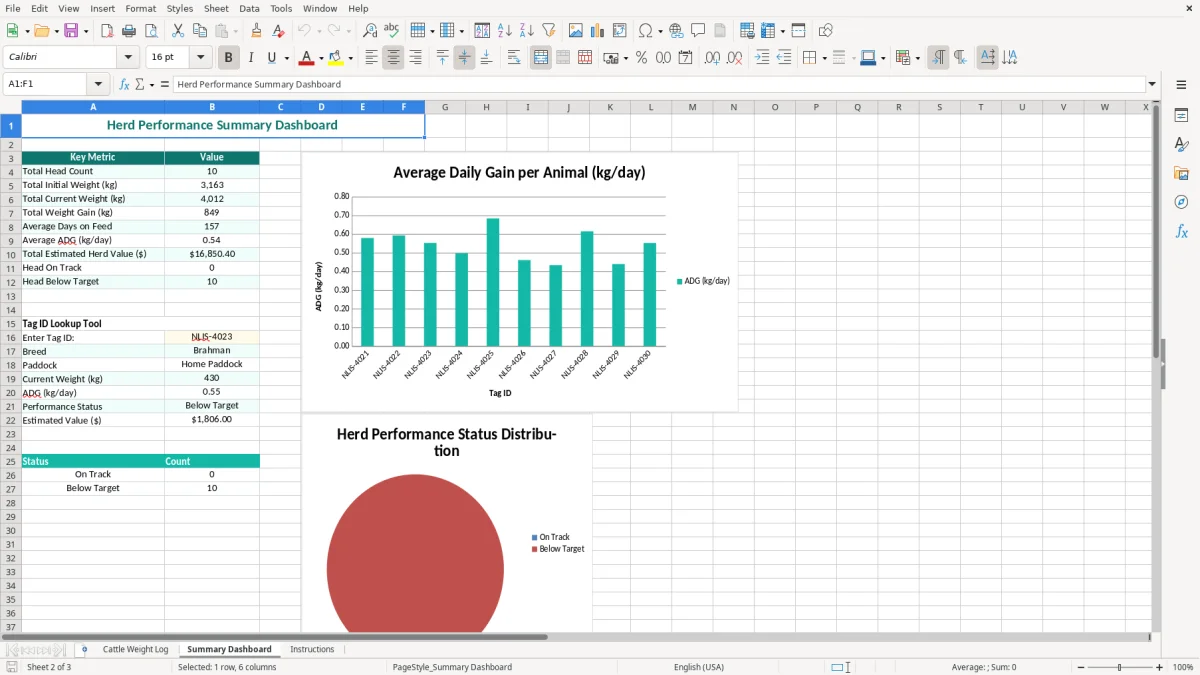Image resolution: width=1200 pixels, height=675 pixels.
Task: Toggle Center Horizontally alignment
Action: [x=393, y=58]
